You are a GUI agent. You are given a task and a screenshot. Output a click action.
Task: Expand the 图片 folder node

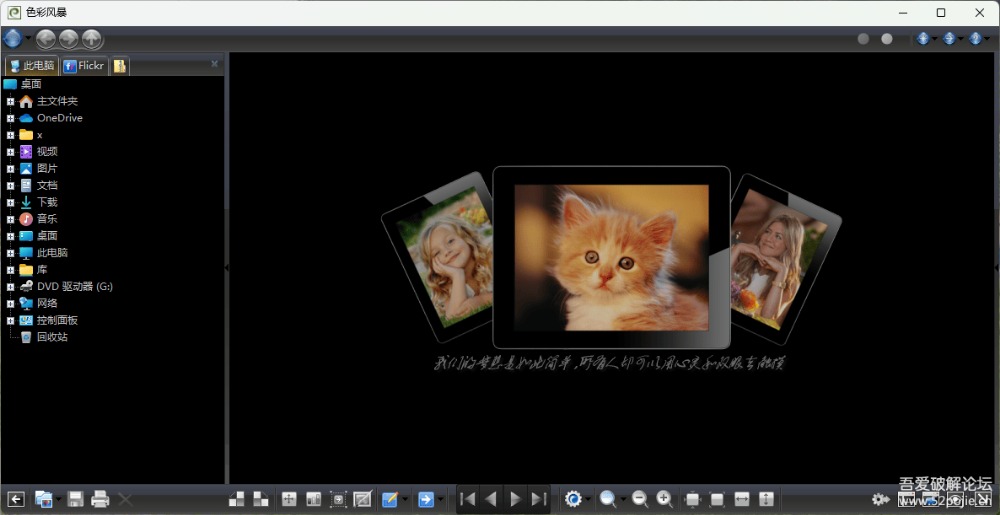coord(10,169)
